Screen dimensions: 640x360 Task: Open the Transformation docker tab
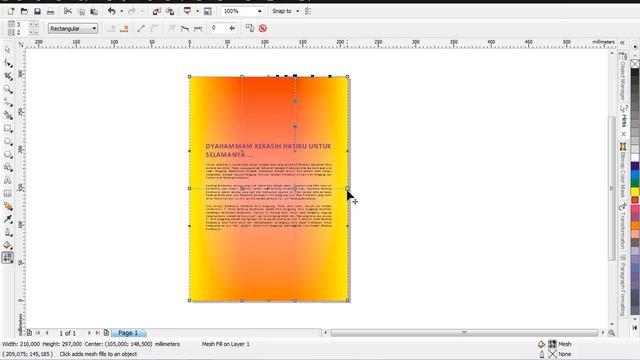point(623,227)
